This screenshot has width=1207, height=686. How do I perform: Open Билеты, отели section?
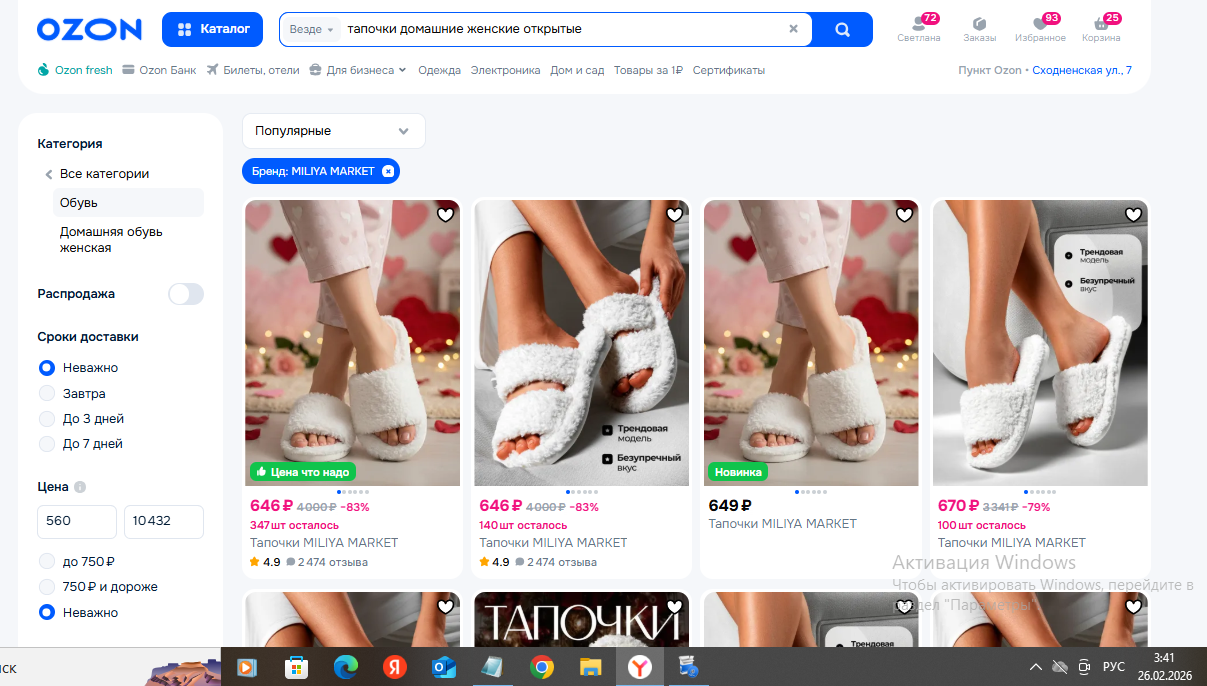click(253, 70)
